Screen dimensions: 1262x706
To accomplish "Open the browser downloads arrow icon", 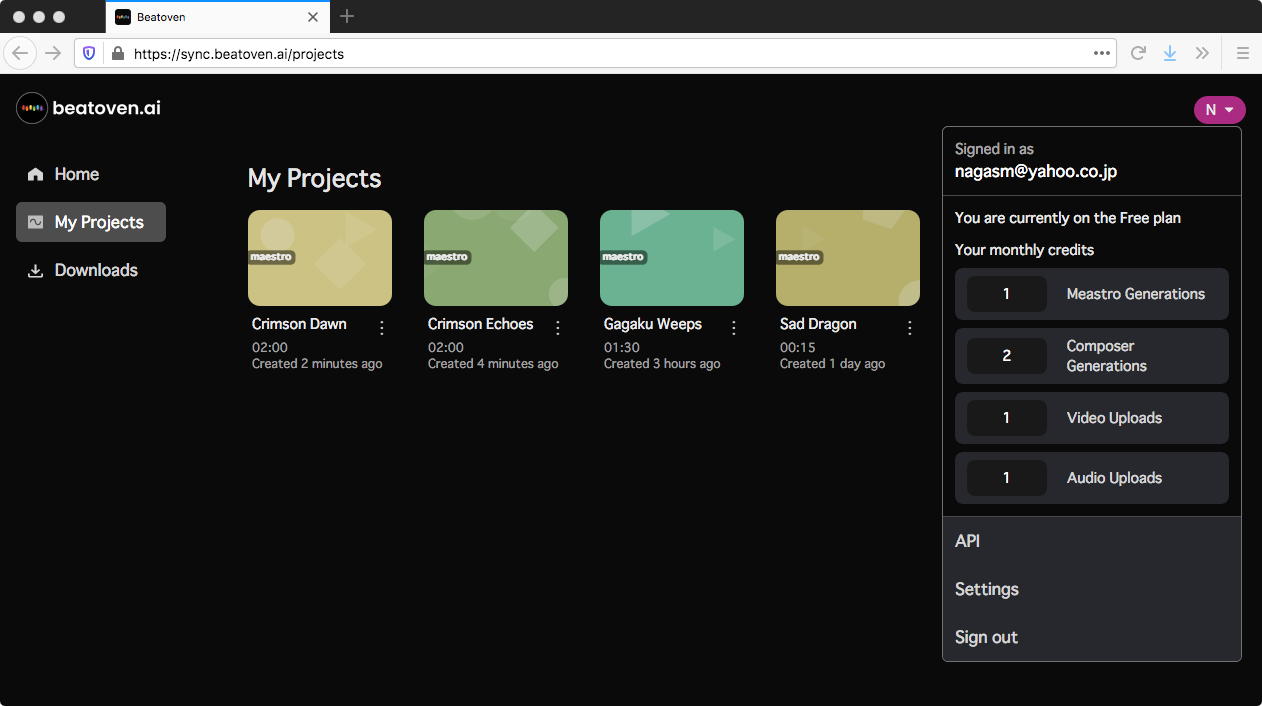I will pyautogui.click(x=1169, y=53).
